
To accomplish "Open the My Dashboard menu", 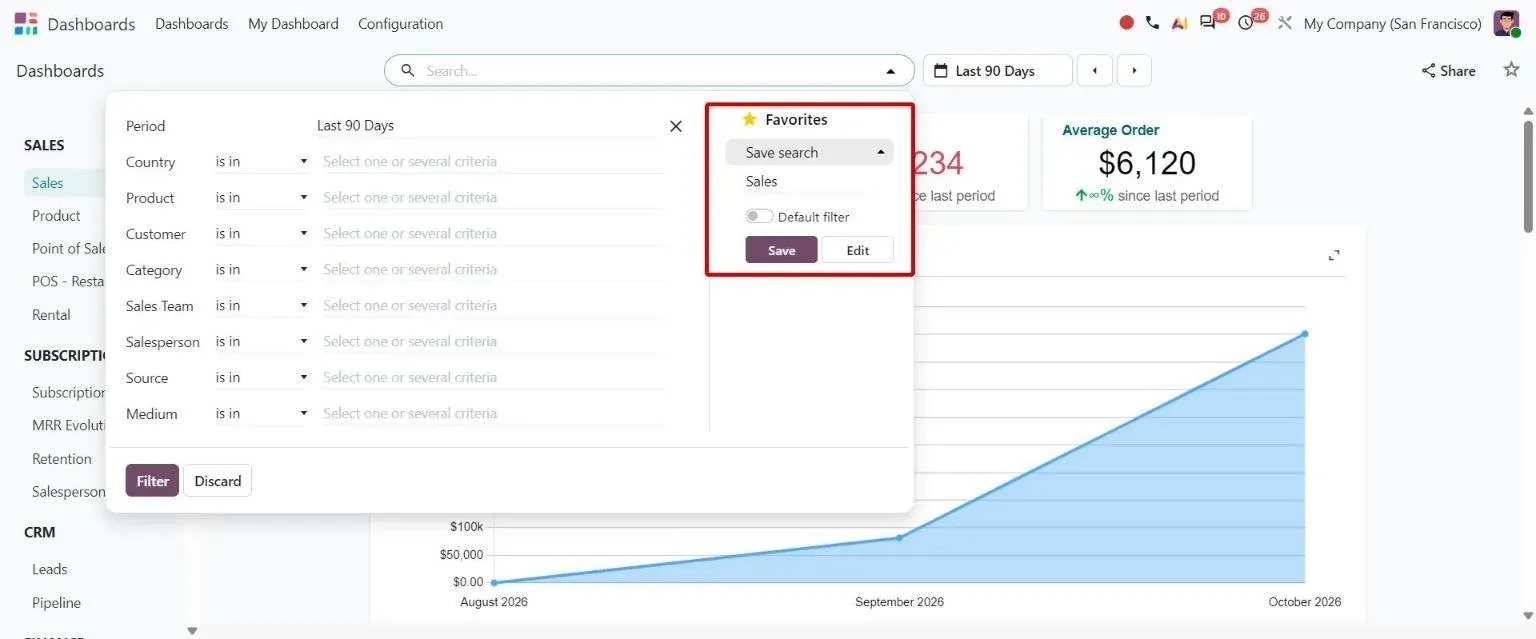I will coord(293,23).
